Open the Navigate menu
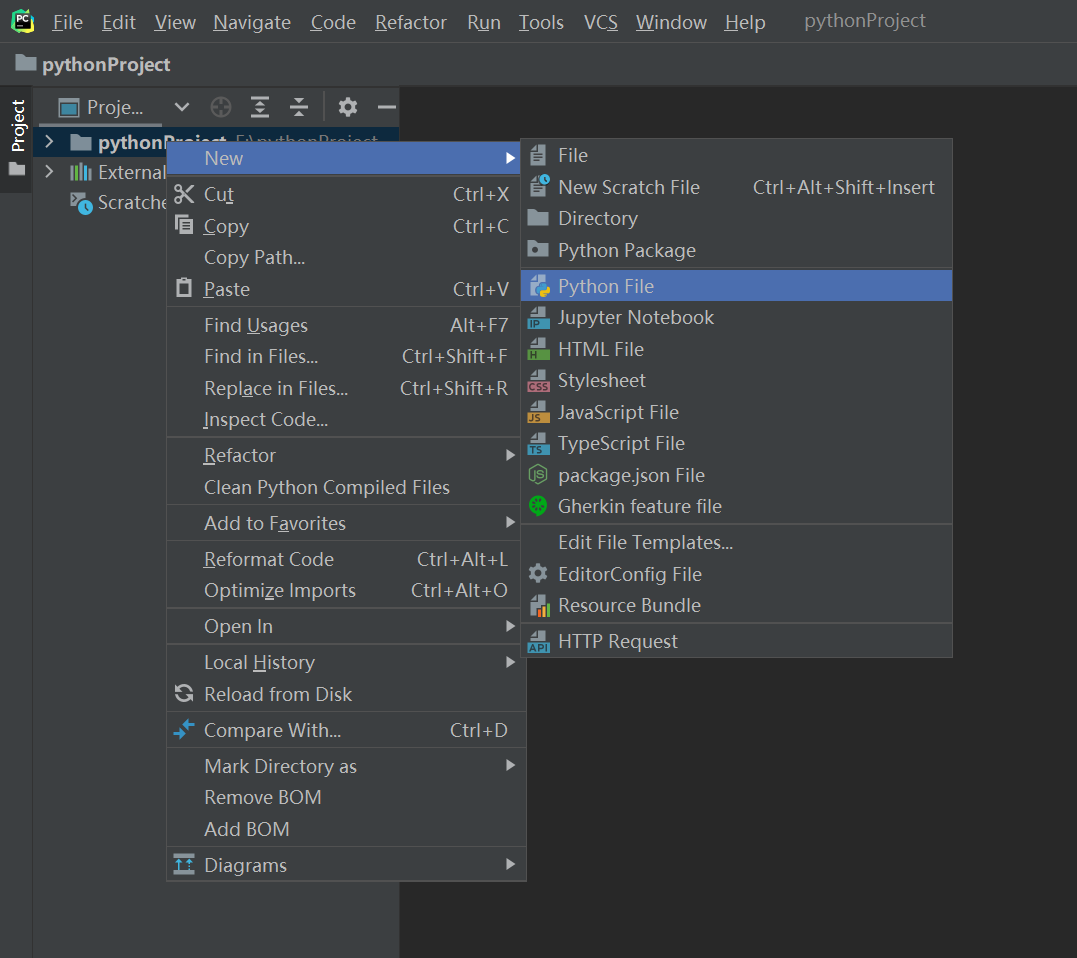The image size is (1077, 958). (x=252, y=22)
